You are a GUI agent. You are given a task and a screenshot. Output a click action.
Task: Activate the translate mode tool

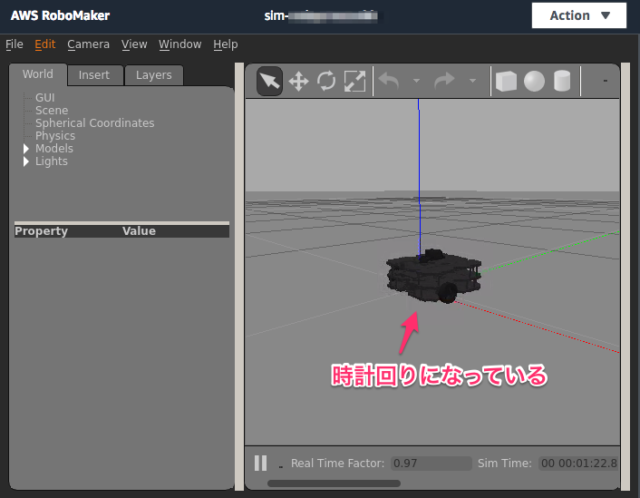(x=298, y=81)
